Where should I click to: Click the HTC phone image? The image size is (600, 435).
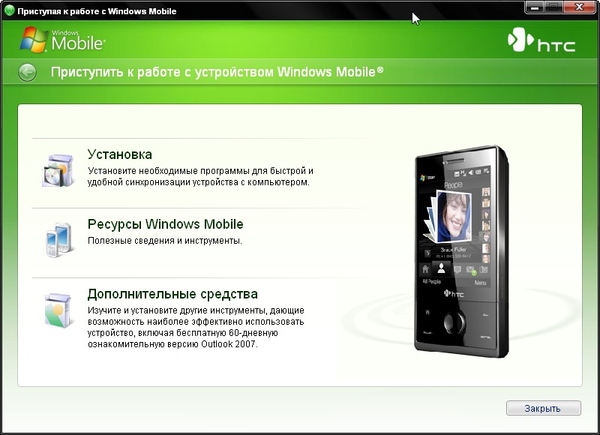pyautogui.click(x=461, y=251)
